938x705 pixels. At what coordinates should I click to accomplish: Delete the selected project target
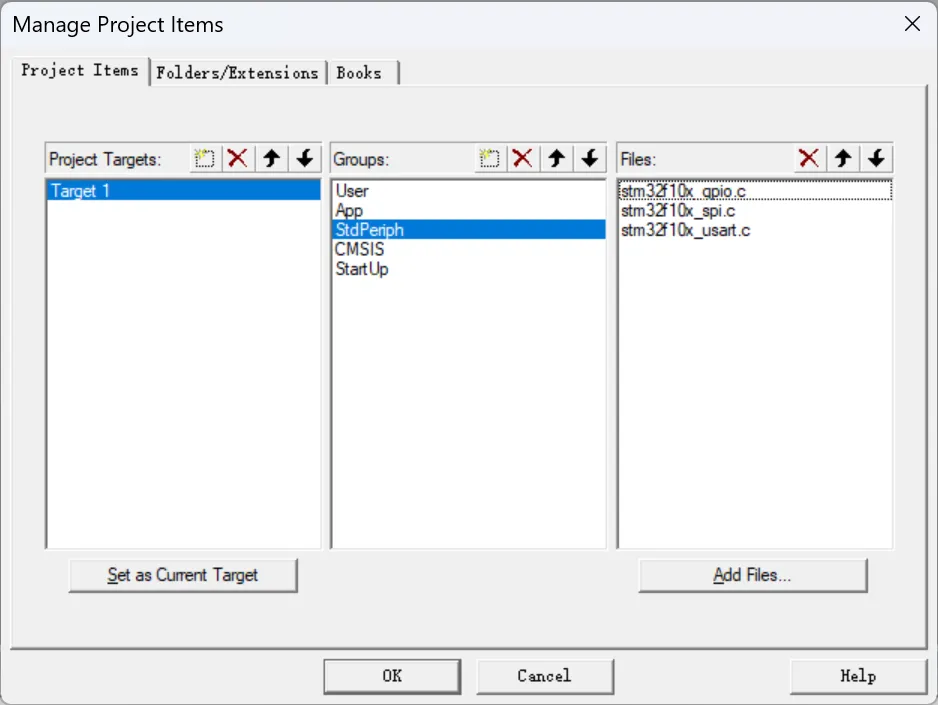pyautogui.click(x=237, y=158)
